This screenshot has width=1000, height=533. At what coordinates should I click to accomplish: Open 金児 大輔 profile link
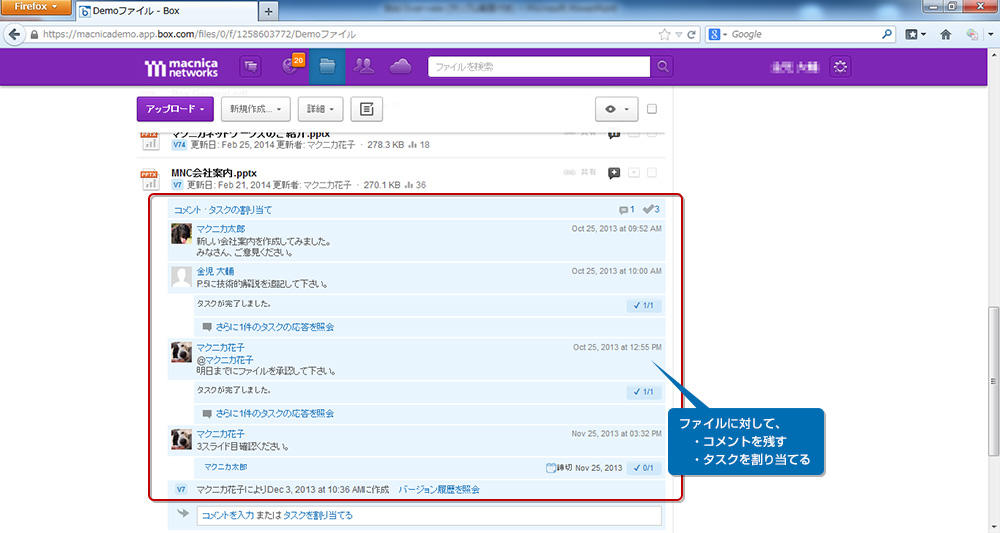215,271
